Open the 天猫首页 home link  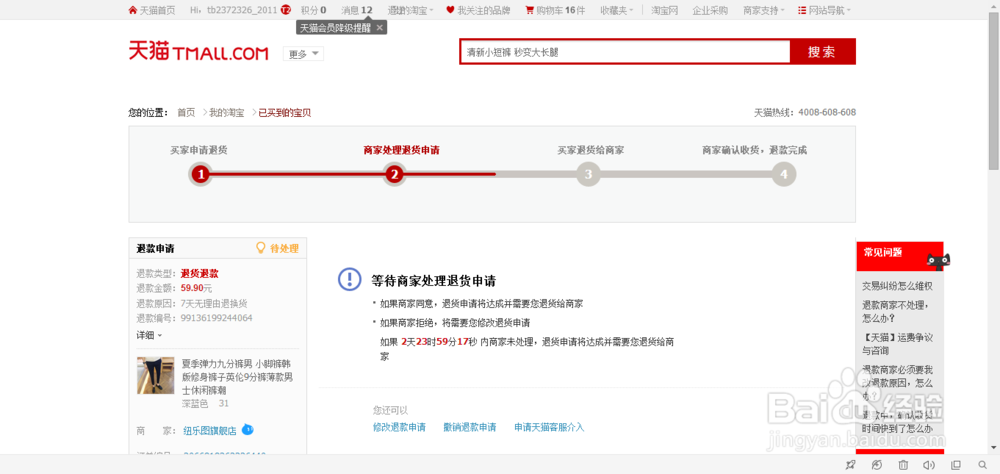pos(152,10)
